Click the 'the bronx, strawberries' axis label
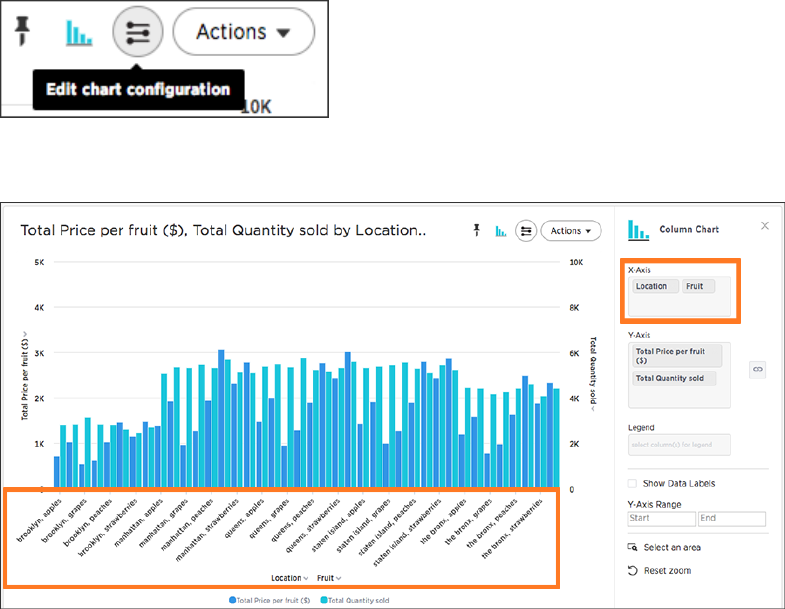This screenshot has height=609, width=785. tap(512, 529)
